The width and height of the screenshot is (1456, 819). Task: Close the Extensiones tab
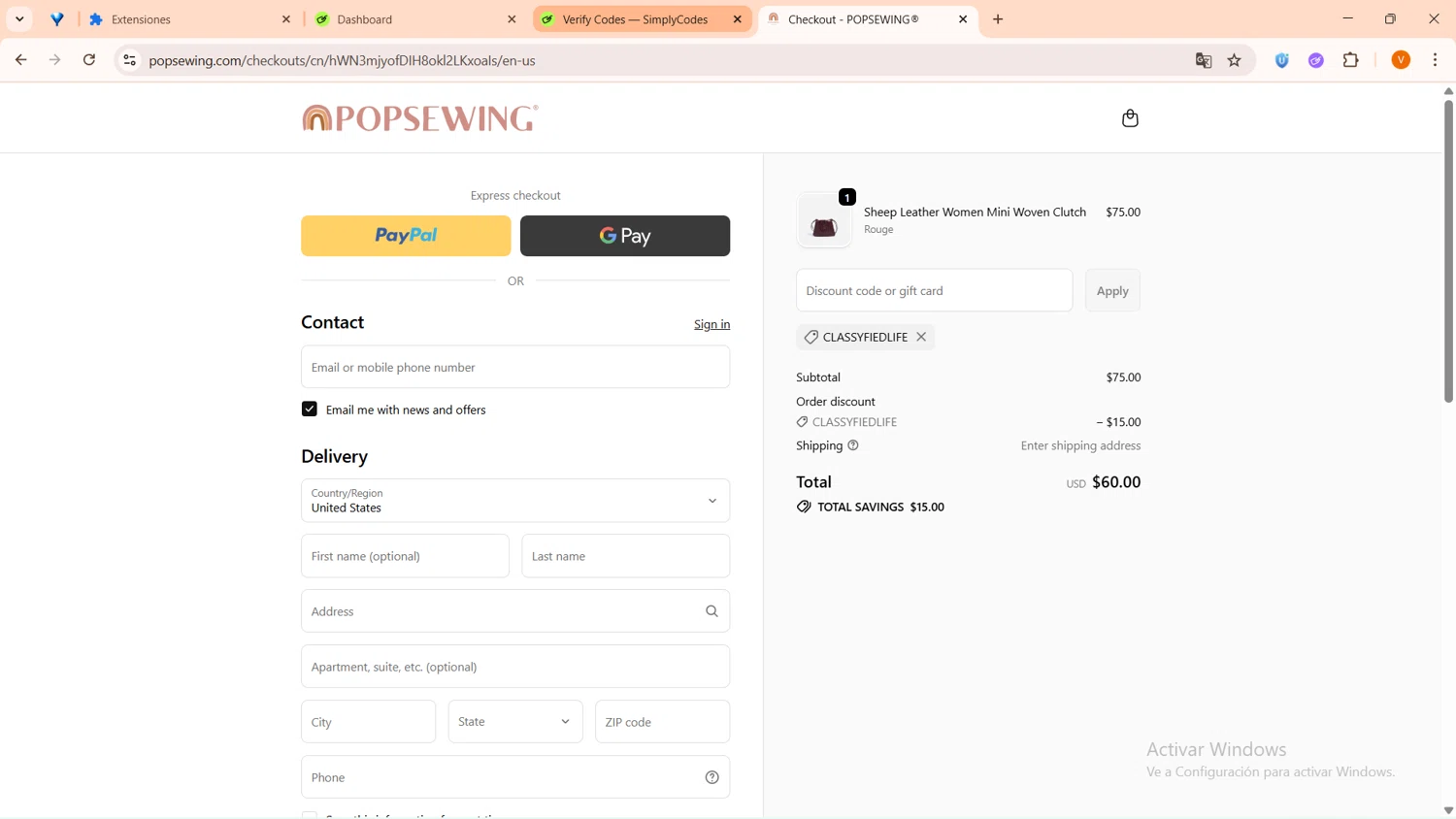pyautogui.click(x=286, y=19)
